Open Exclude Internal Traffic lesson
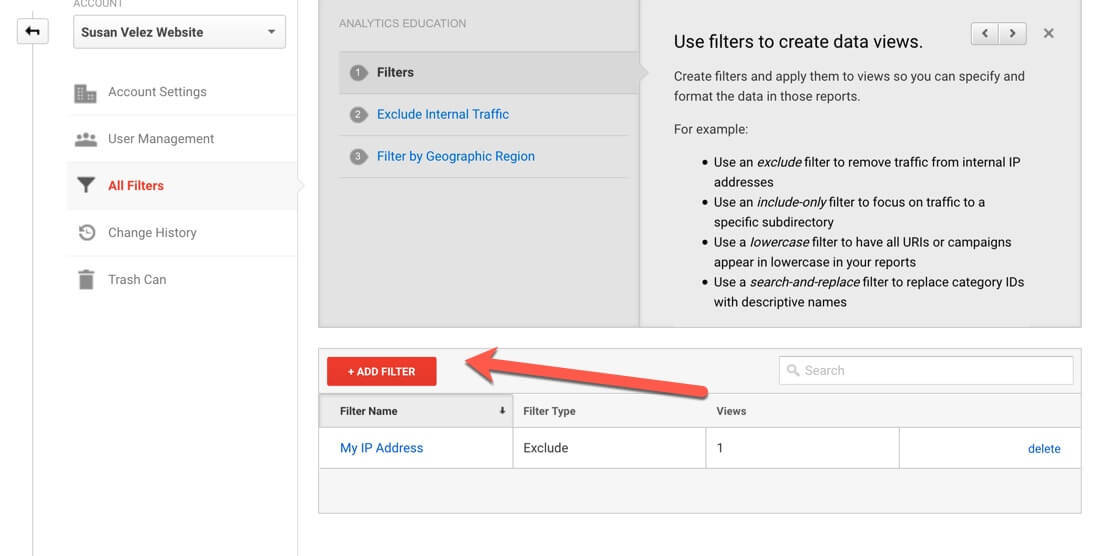 pos(442,114)
